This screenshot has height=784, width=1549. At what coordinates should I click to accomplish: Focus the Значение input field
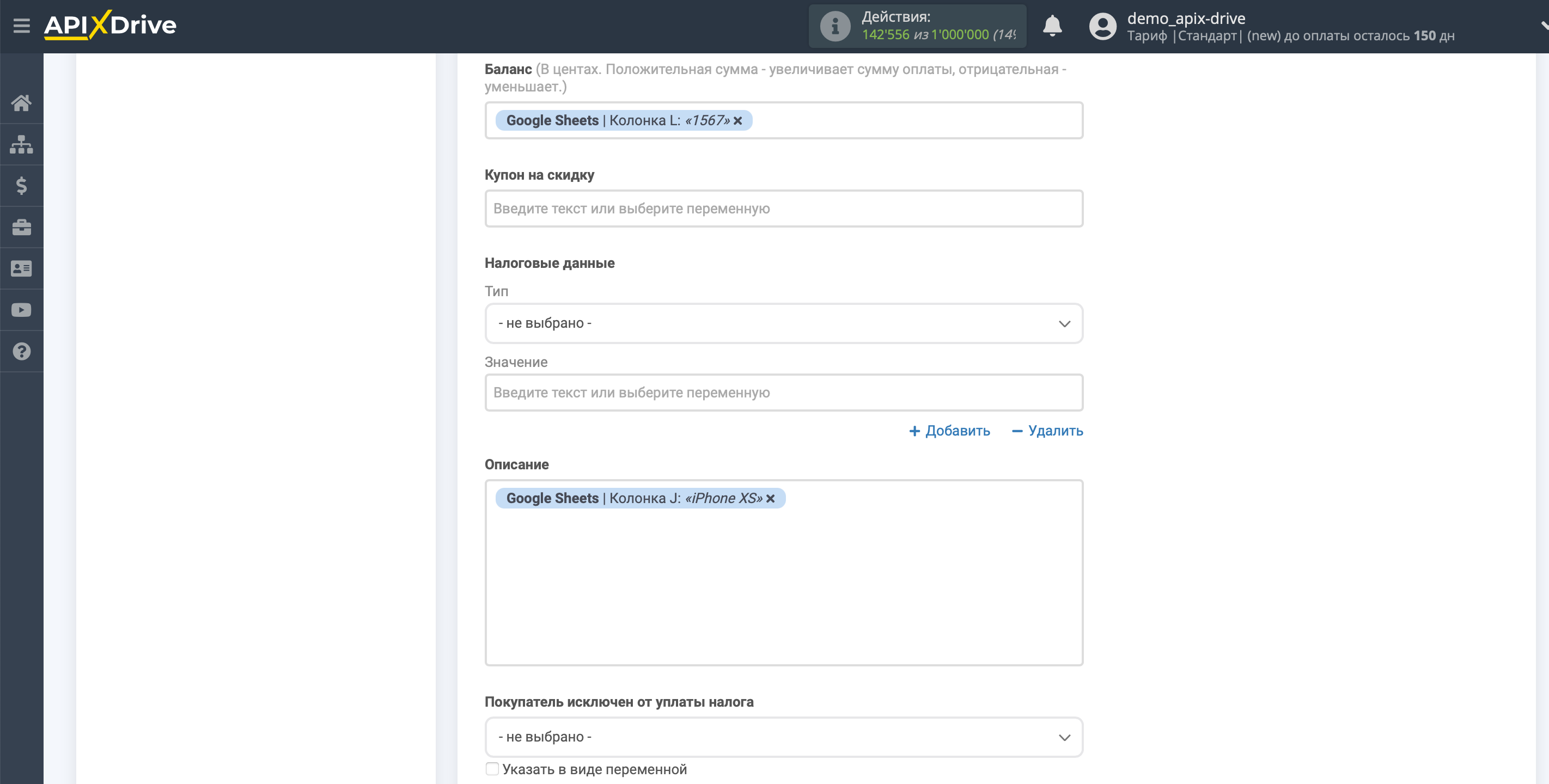pyautogui.click(x=784, y=393)
